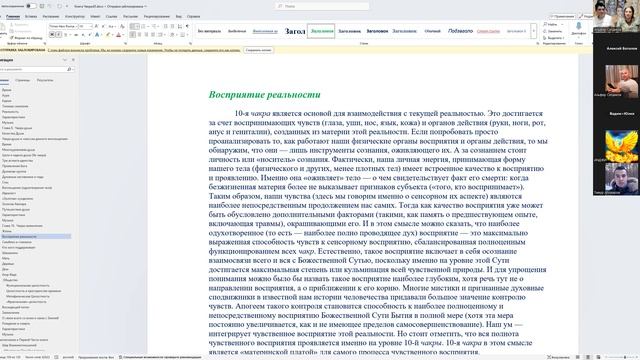
Task: Apply the Без интервала style
Action: click(209, 31)
